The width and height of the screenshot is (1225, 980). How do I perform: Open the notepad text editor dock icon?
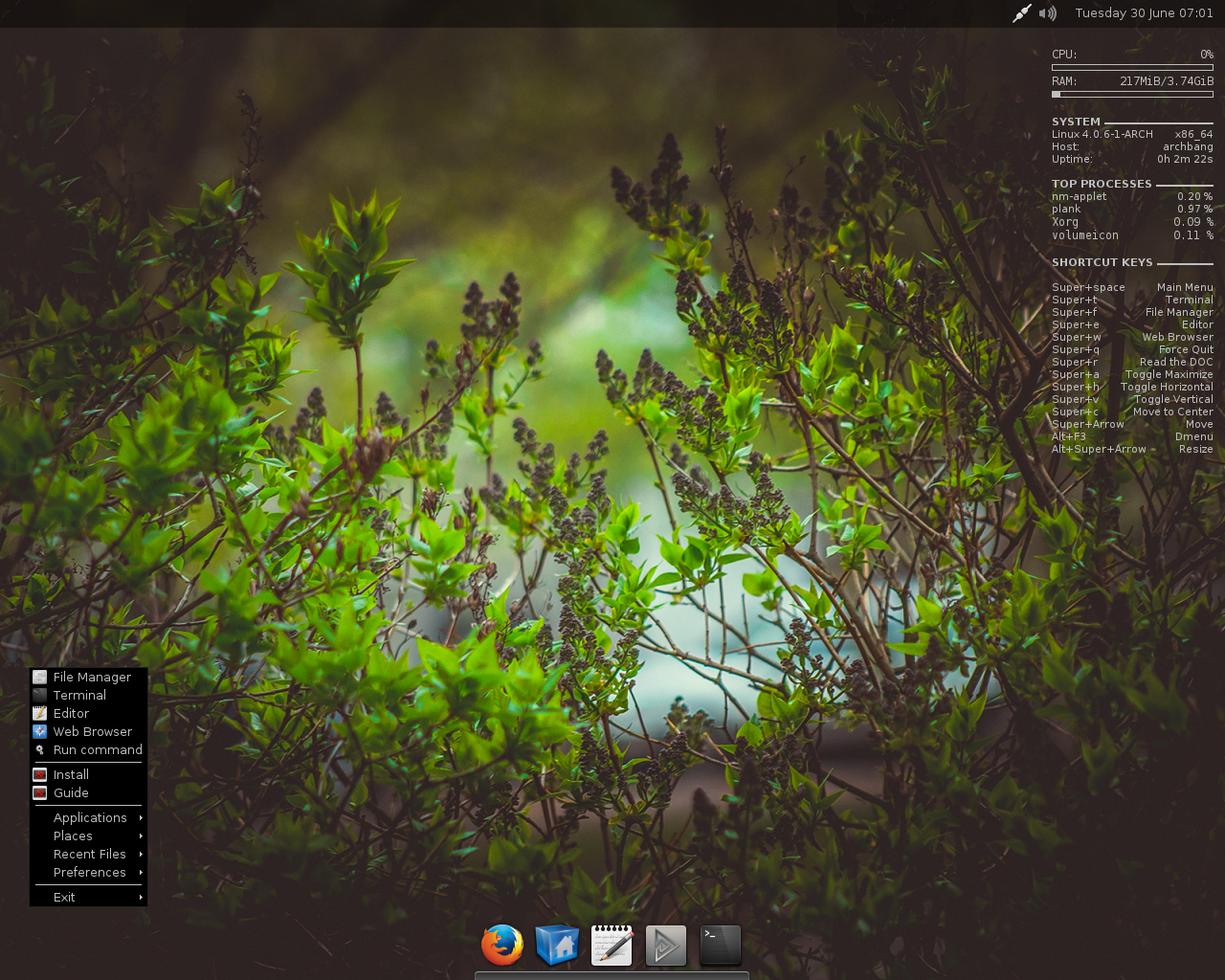[612, 945]
